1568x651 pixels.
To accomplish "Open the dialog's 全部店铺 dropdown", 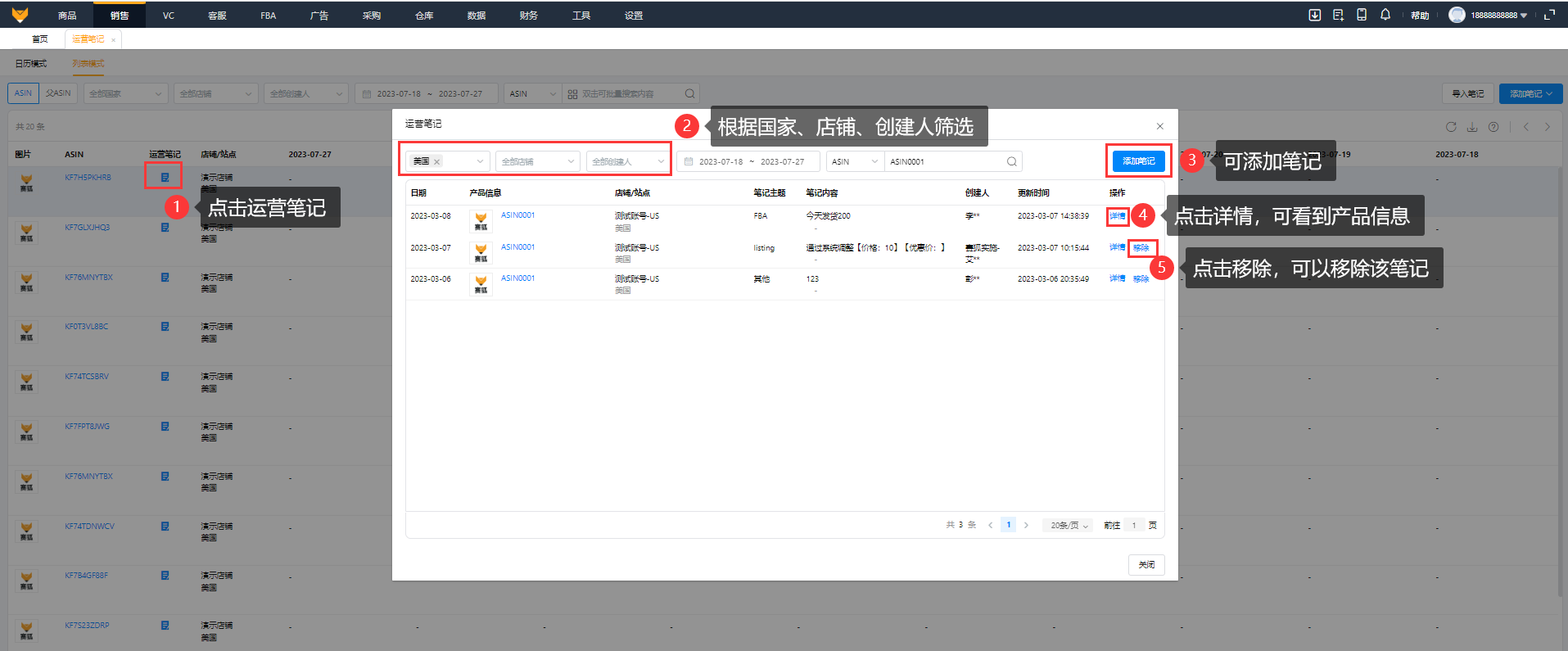I will pyautogui.click(x=538, y=161).
